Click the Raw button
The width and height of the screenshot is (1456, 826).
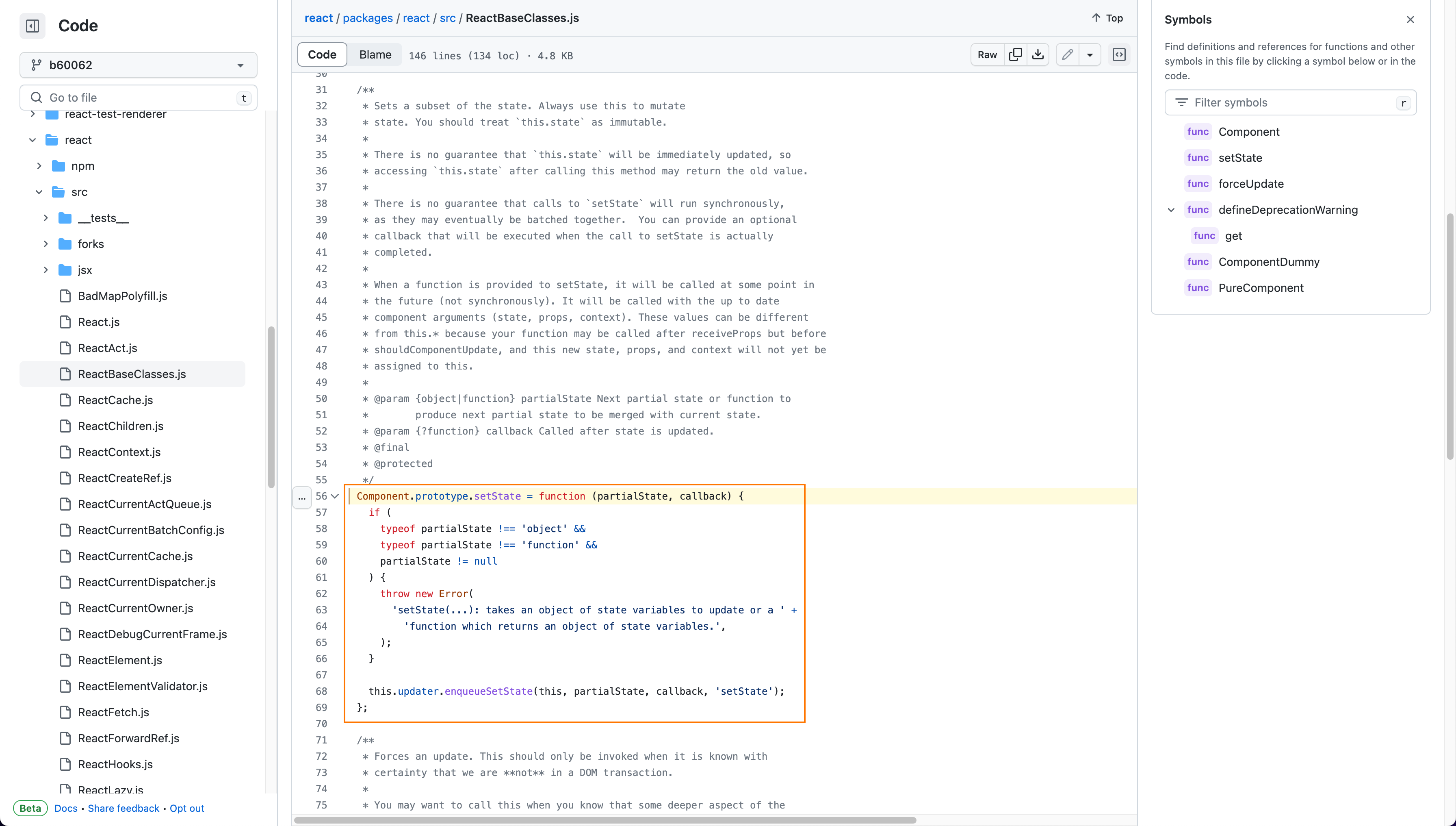986,54
